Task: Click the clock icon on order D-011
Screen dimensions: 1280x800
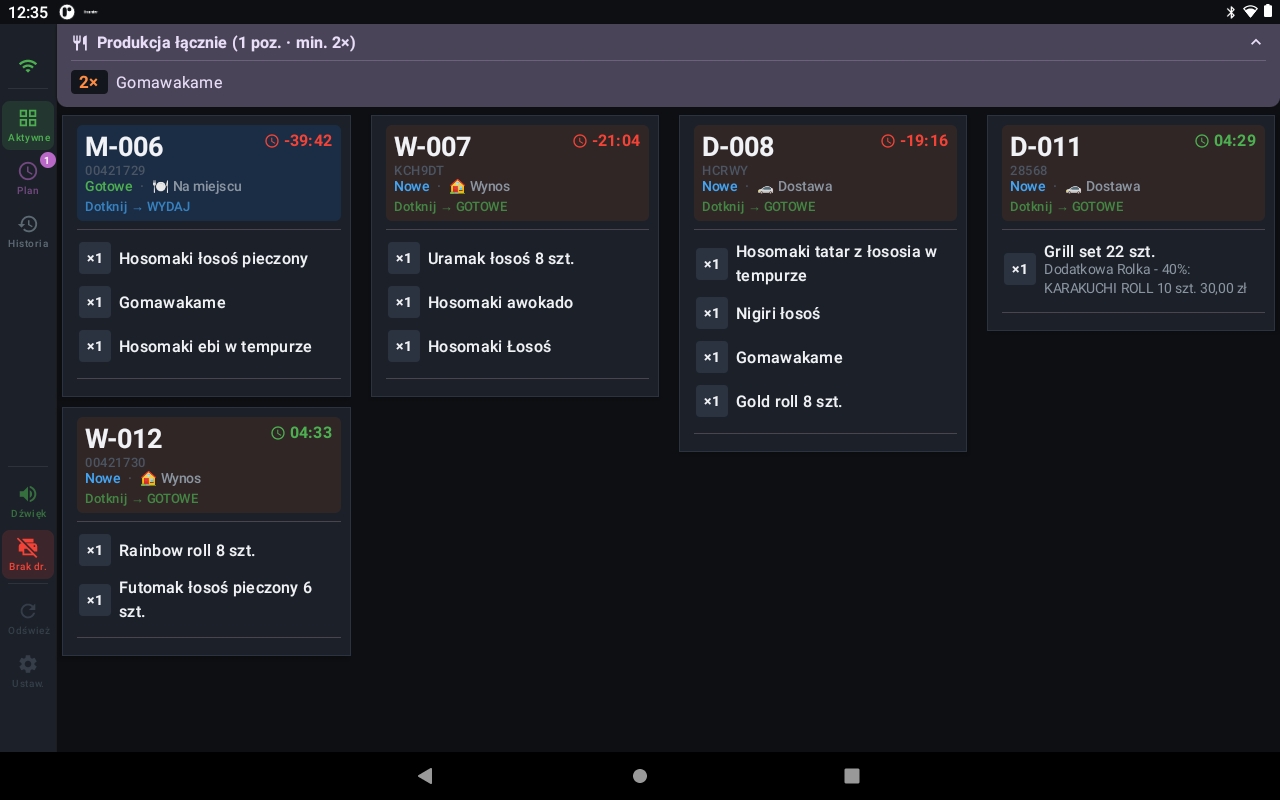Action: (1201, 141)
